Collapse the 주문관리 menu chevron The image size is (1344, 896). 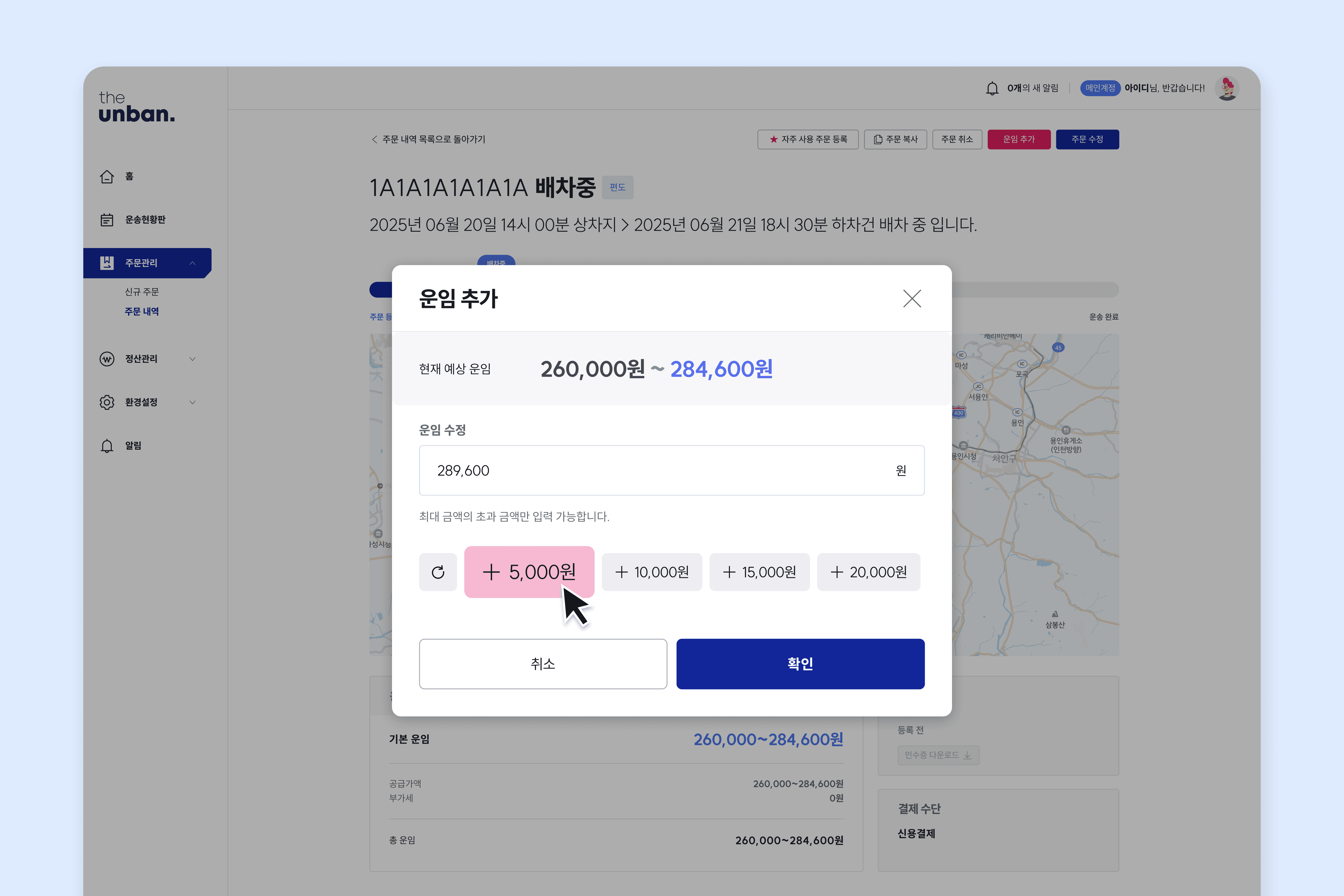[192, 263]
